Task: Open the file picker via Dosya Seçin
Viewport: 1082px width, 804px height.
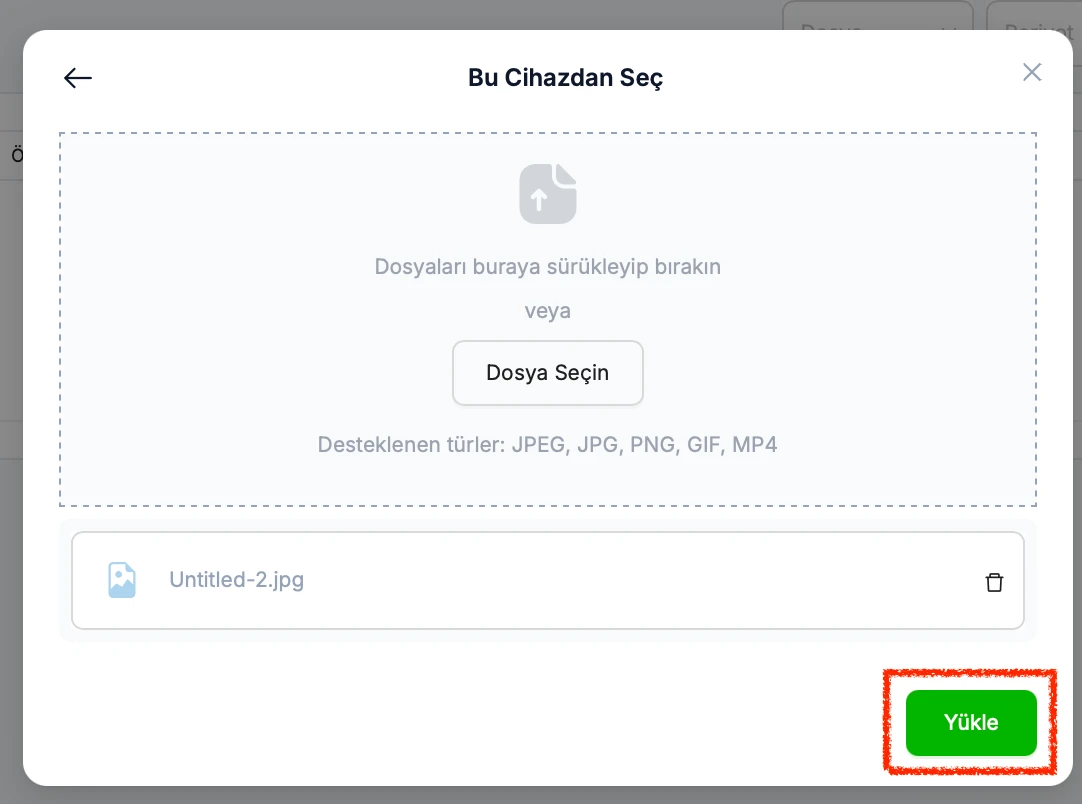Action: 548,373
